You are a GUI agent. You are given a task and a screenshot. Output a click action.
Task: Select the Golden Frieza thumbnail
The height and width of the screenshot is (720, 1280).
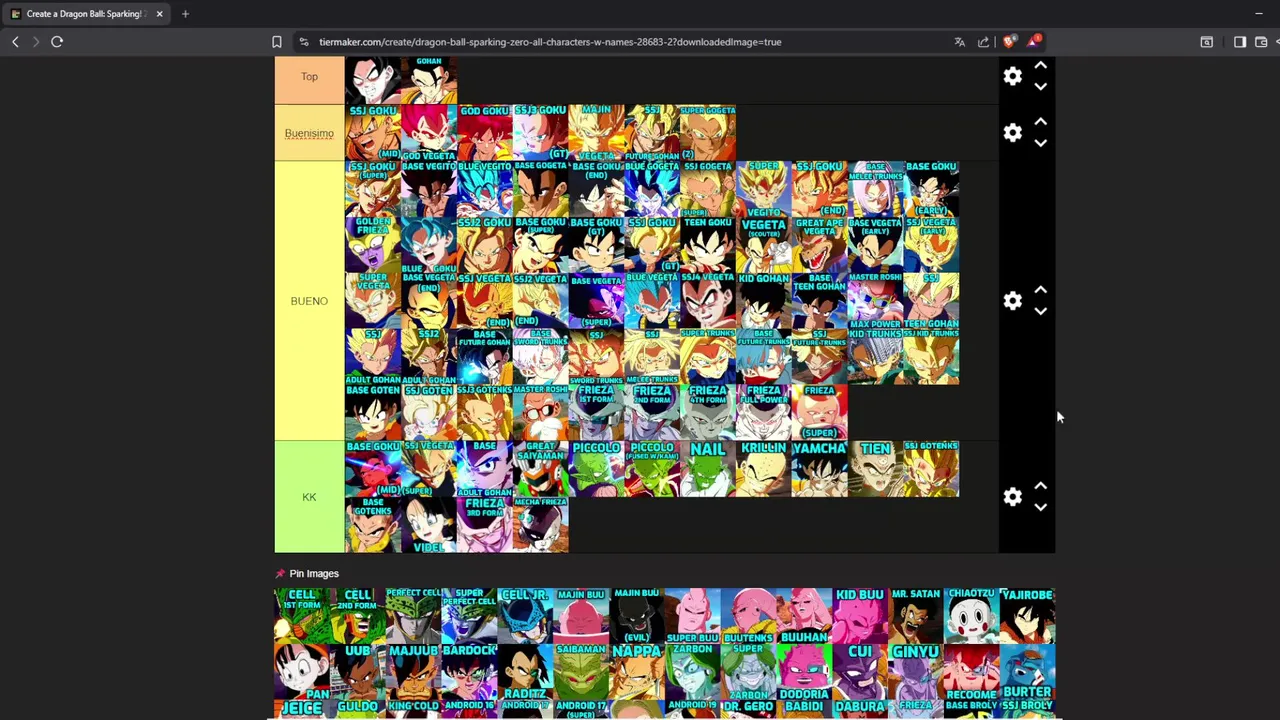click(x=373, y=245)
